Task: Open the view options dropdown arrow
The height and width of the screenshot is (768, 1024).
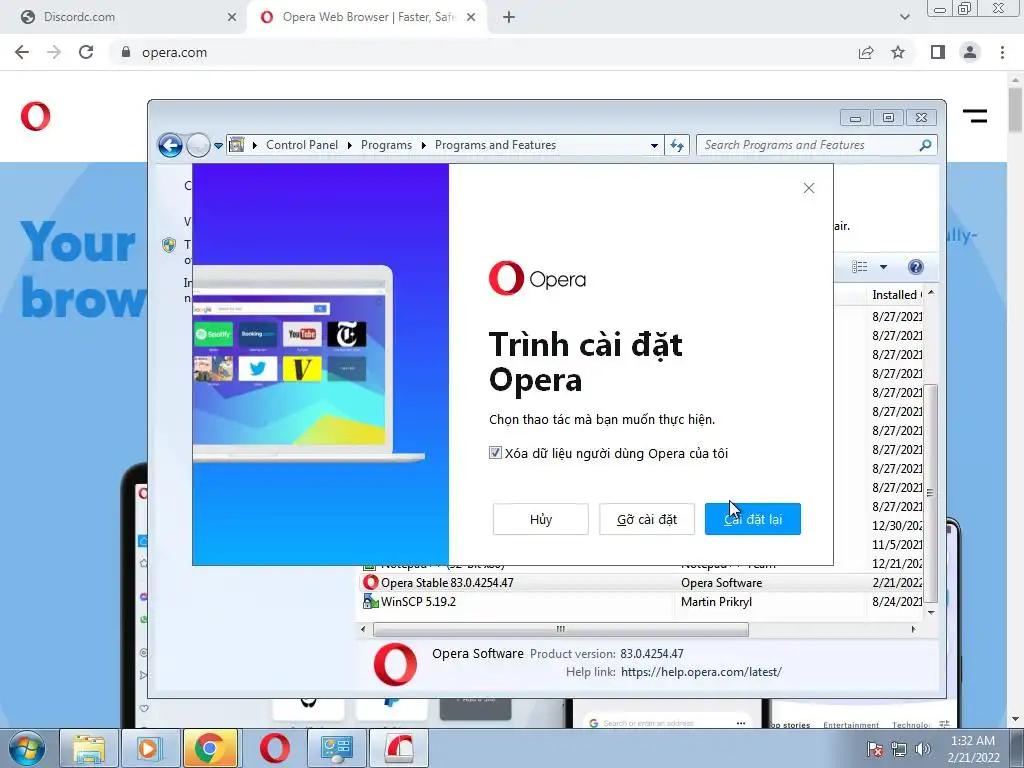Action: pos(883,267)
